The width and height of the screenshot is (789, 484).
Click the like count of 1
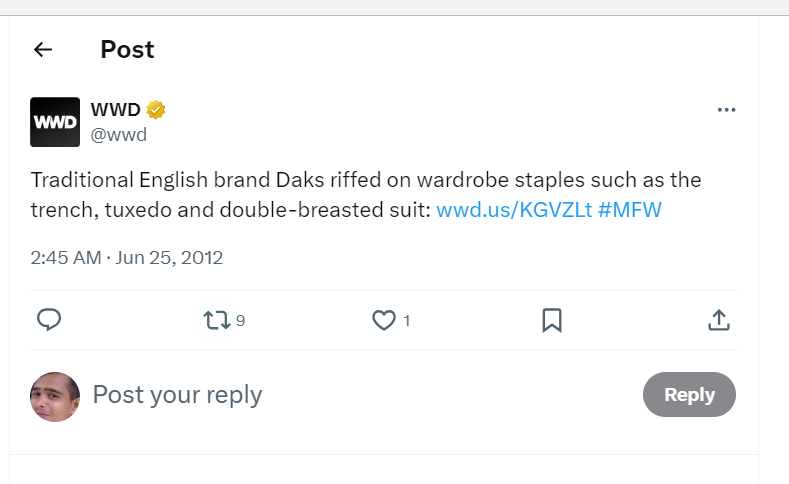[x=407, y=321]
